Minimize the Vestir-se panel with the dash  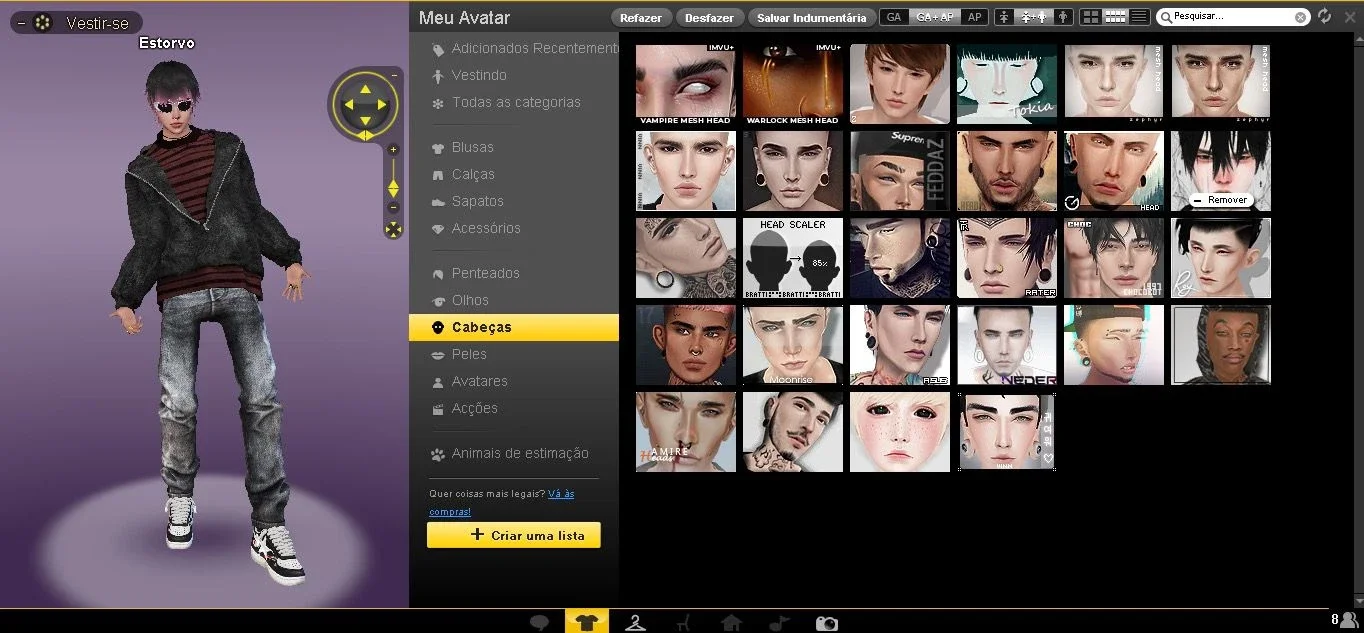[x=21, y=23]
